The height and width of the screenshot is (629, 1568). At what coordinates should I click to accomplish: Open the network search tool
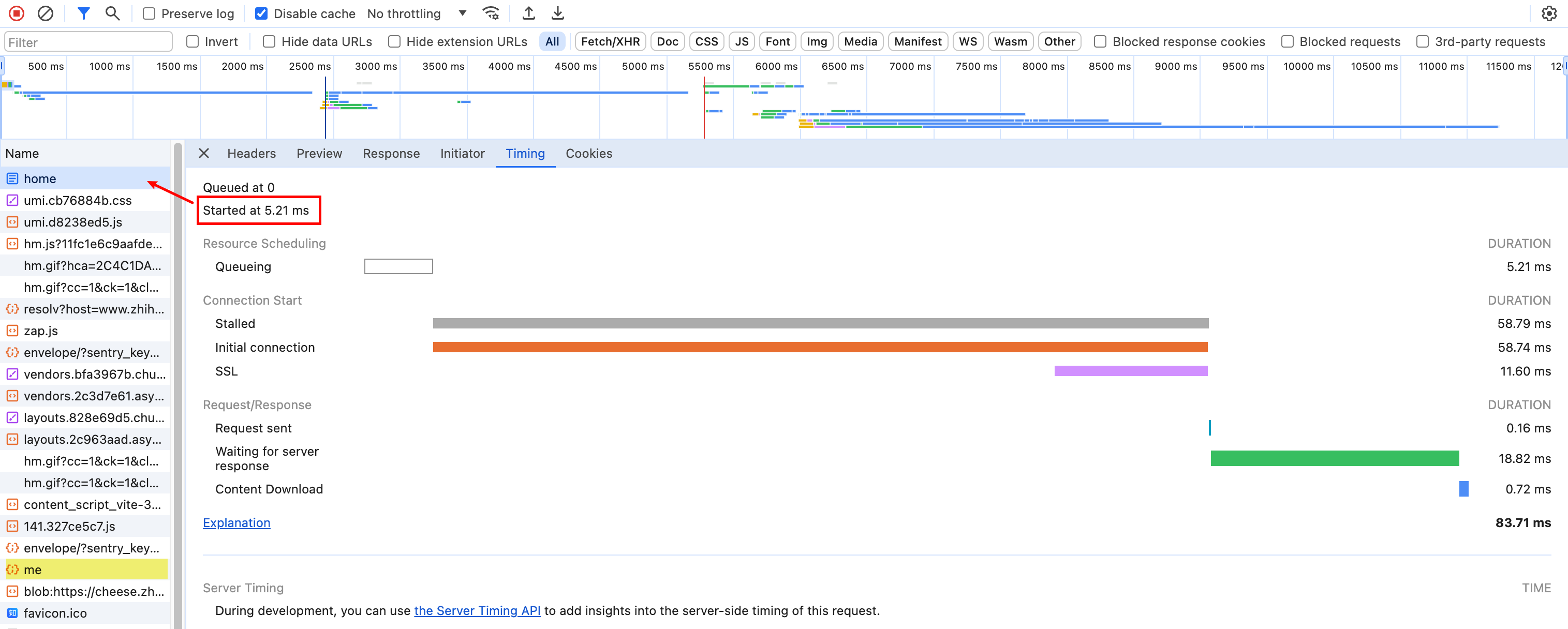(112, 13)
